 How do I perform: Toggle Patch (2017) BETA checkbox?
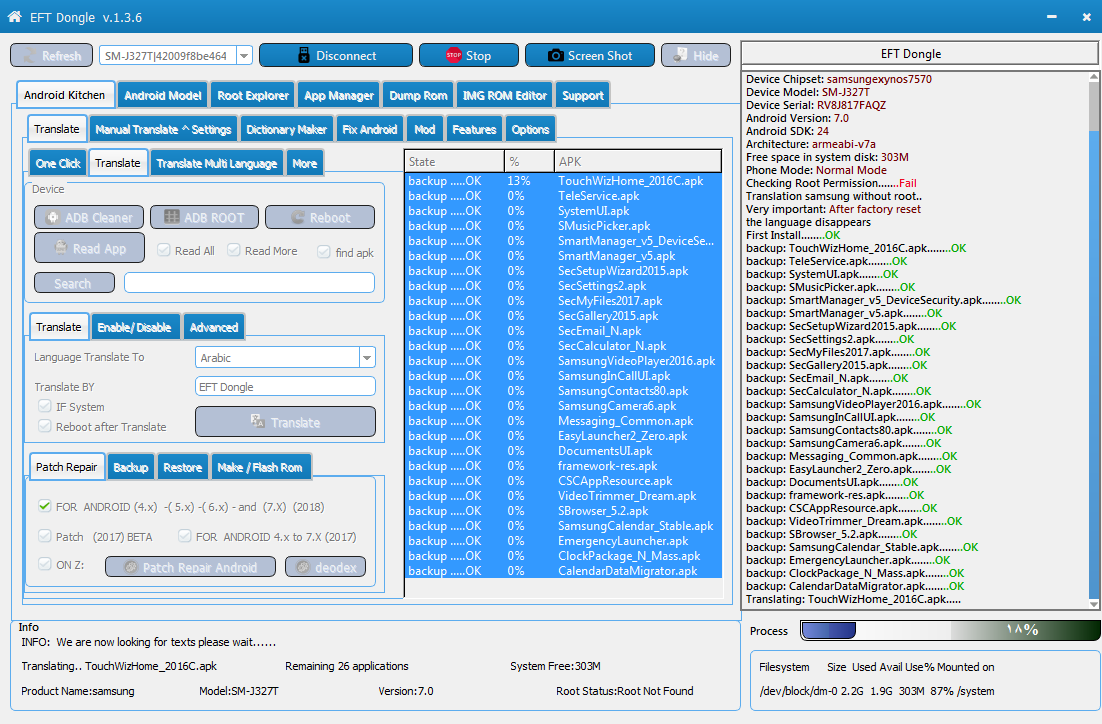45,536
